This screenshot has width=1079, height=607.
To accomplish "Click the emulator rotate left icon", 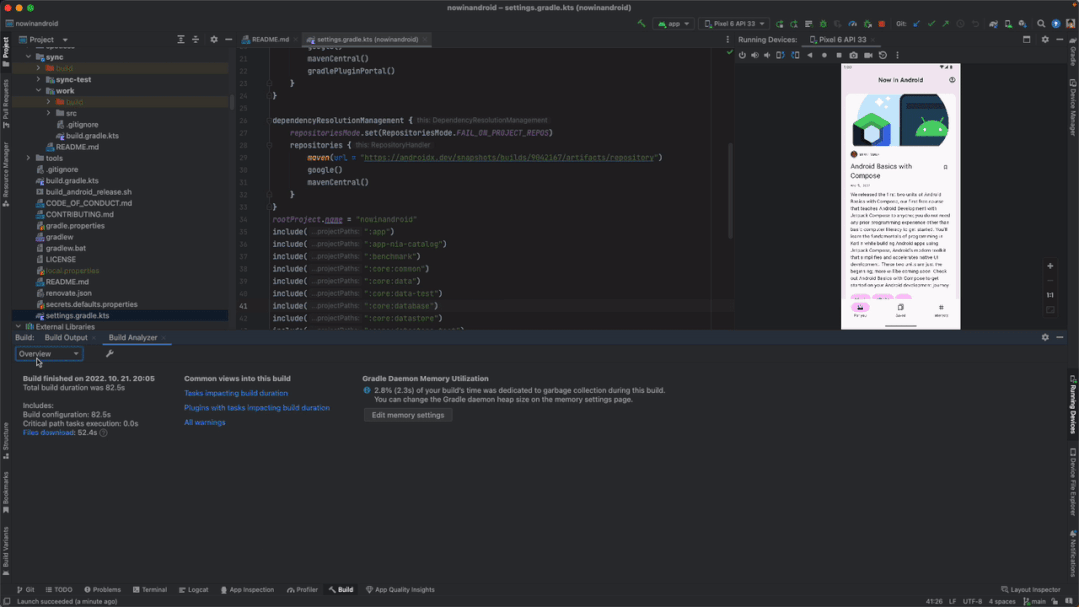I will click(x=780, y=55).
